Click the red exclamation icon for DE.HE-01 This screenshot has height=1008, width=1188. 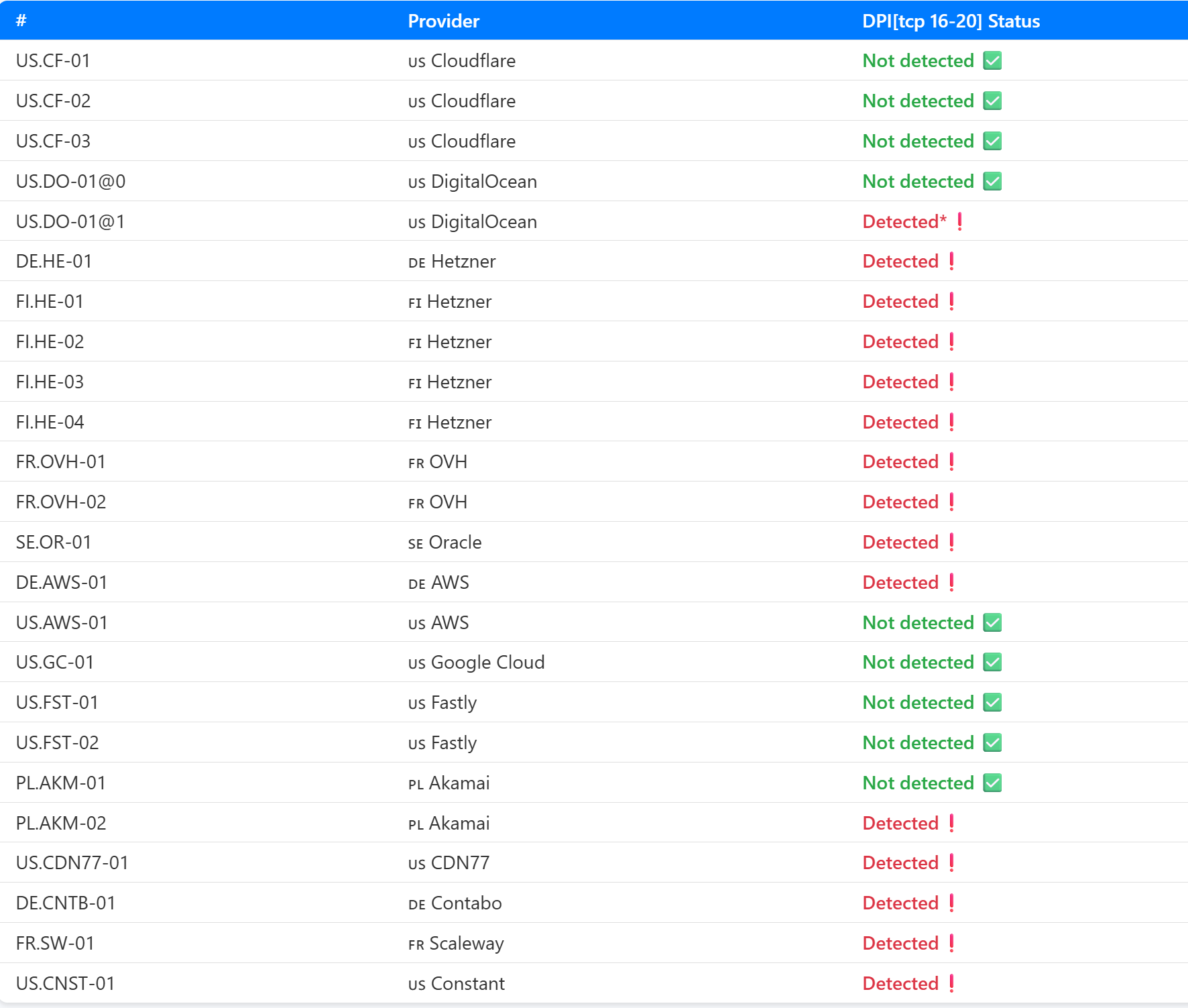pyautogui.click(x=952, y=261)
